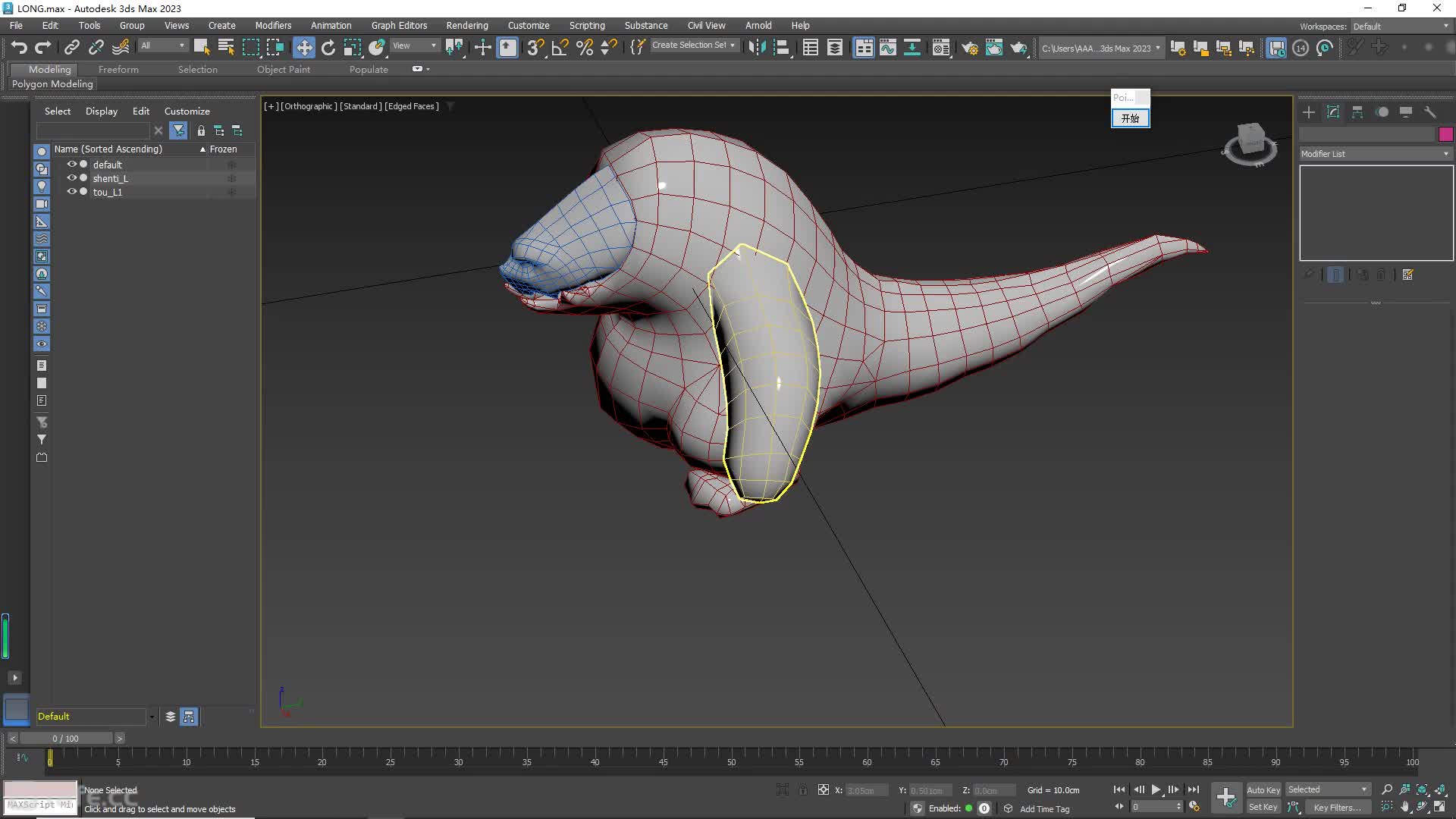Open the Motion command panel tab

tap(1382, 112)
